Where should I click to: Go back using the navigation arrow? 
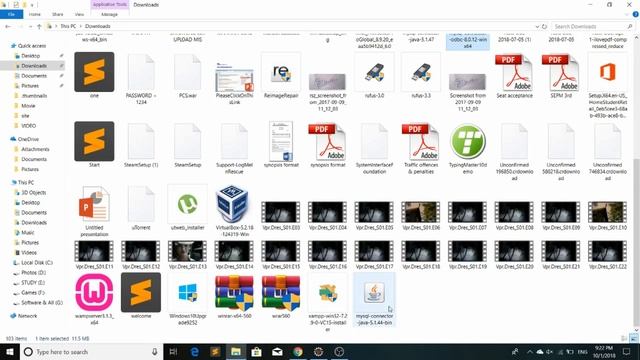(8, 26)
